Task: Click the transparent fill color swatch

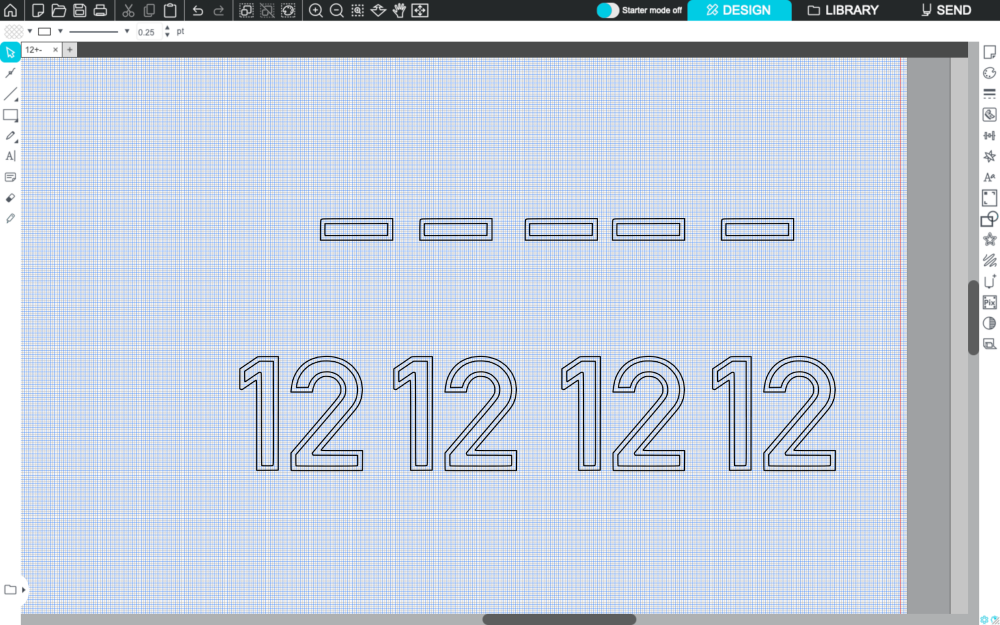Action: 13,31
